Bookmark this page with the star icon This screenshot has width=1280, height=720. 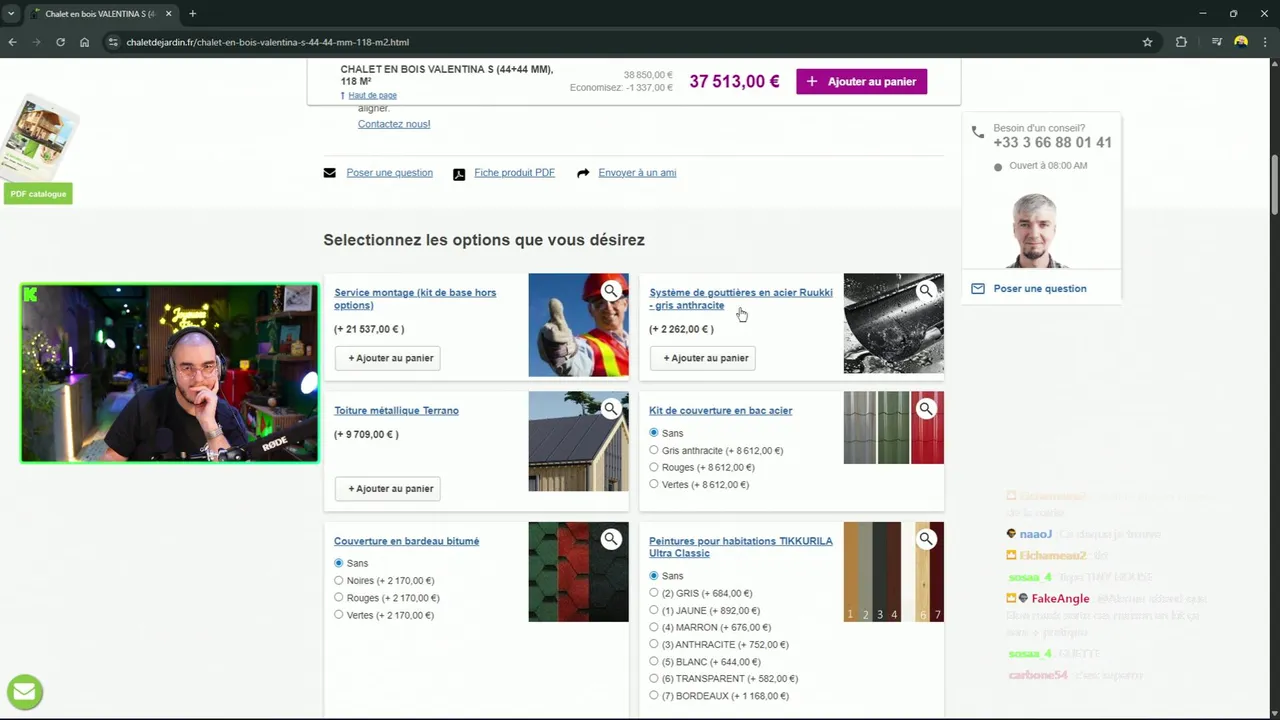pos(1147,42)
